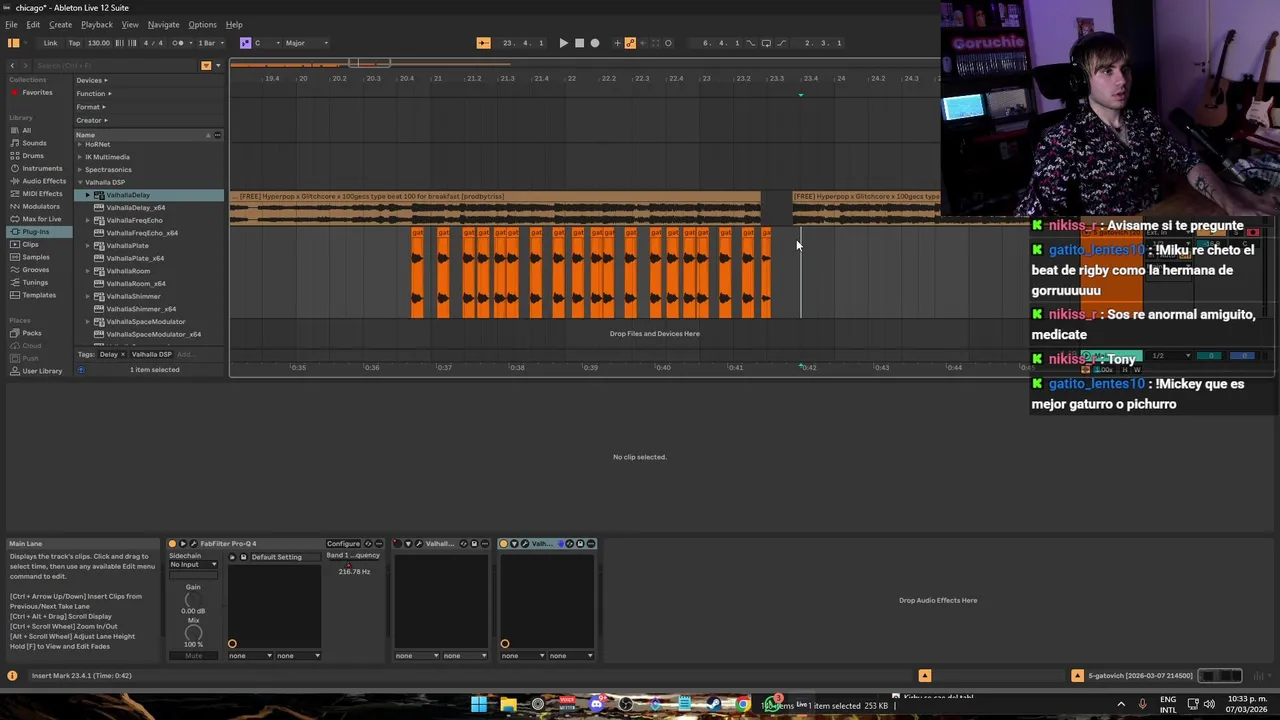
Task: Click the Configure button on Pro-Q 4
Action: pos(343,544)
